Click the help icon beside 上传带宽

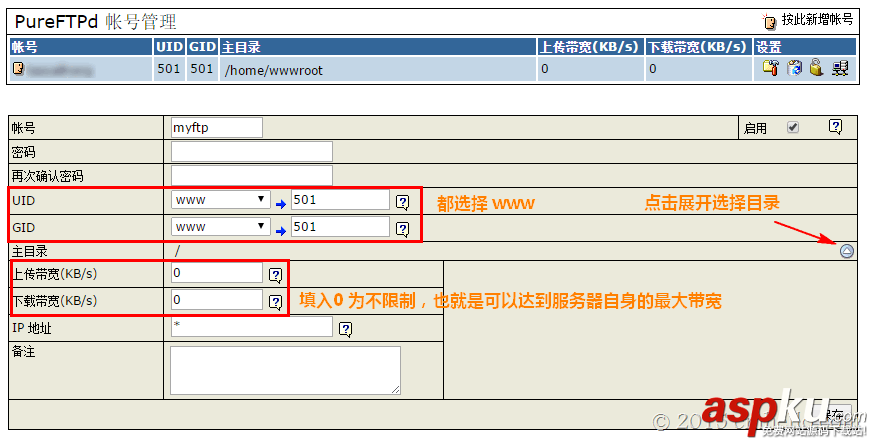tap(276, 275)
